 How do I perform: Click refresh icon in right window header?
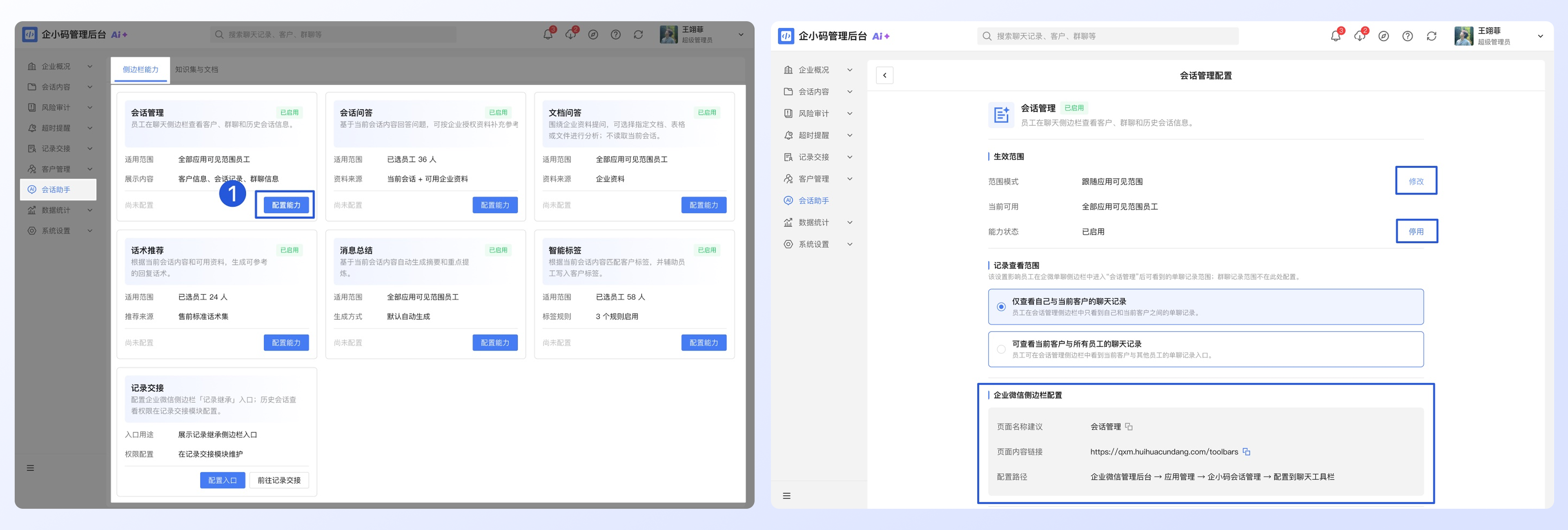point(1432,36)
